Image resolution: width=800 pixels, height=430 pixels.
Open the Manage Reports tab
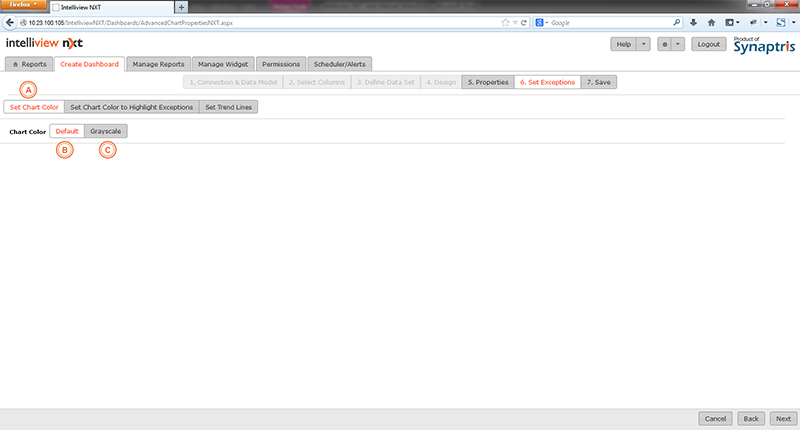158,64
